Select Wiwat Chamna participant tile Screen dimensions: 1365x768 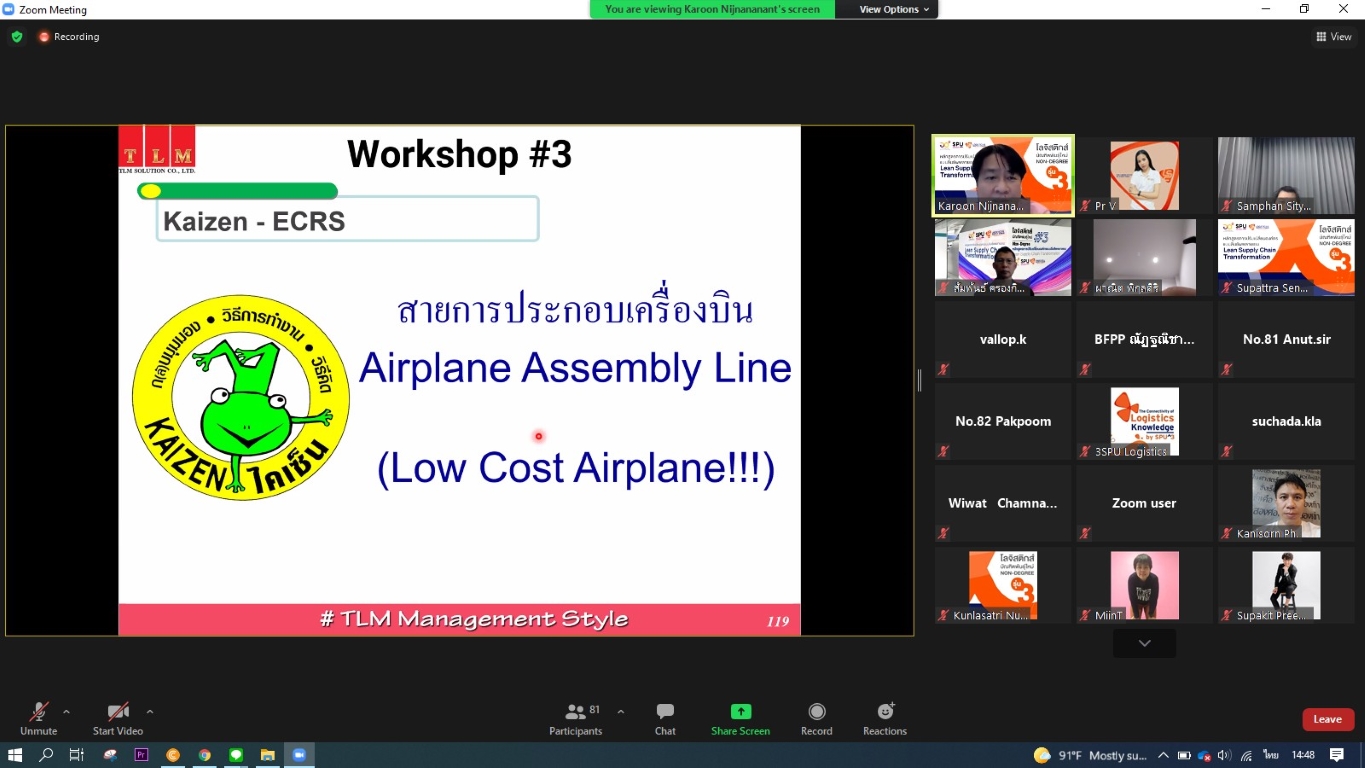point(1003,504)
